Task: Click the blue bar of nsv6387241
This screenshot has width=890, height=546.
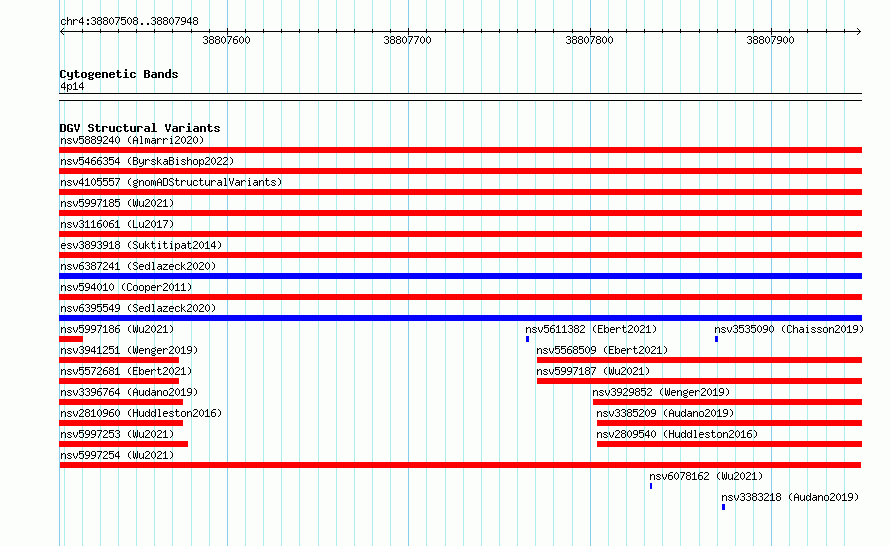Action: pos(460,276)
